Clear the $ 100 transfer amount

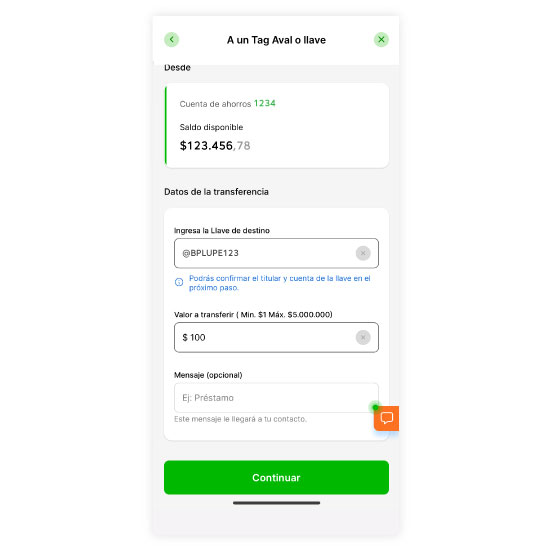click(x=363, y=337)
